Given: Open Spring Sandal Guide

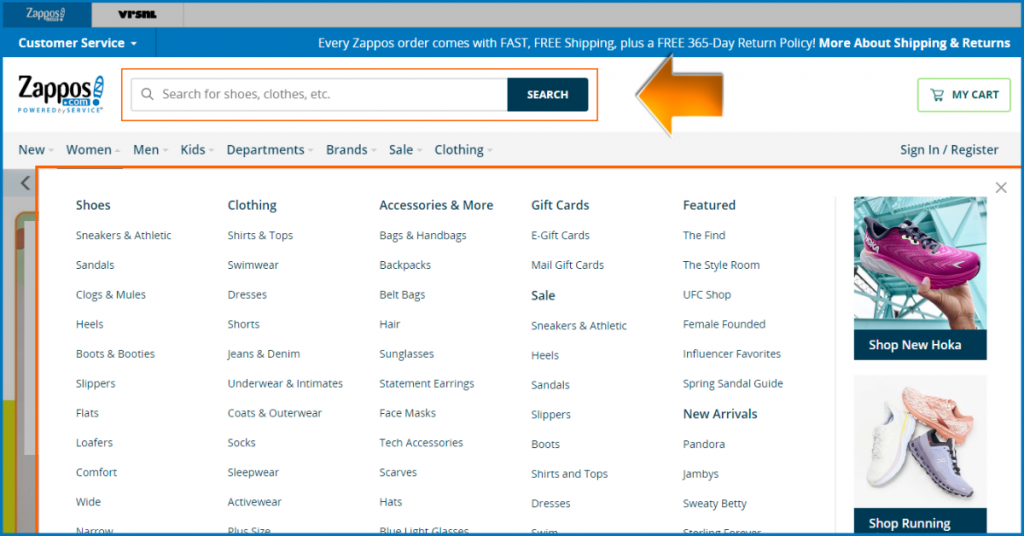Looking at the screenshot, I should pos(733,383).
